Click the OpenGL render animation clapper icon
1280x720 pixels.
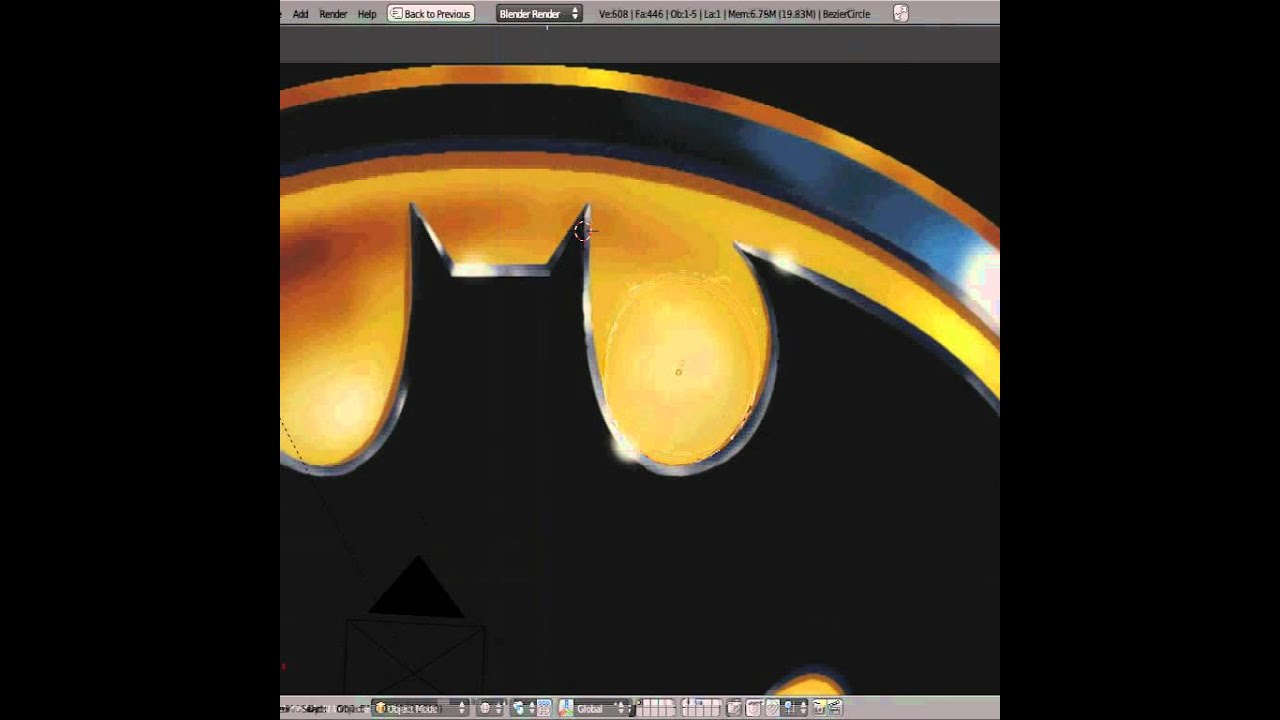(834, 708)
